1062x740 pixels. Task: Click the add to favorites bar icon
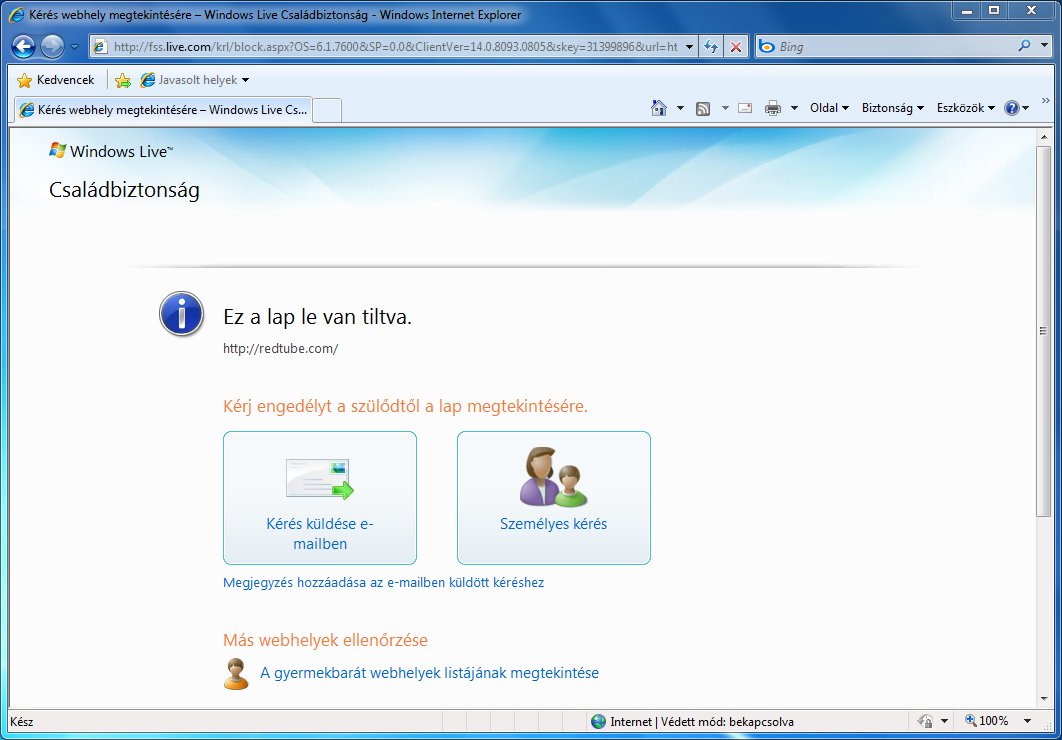(x=123, y=81)
